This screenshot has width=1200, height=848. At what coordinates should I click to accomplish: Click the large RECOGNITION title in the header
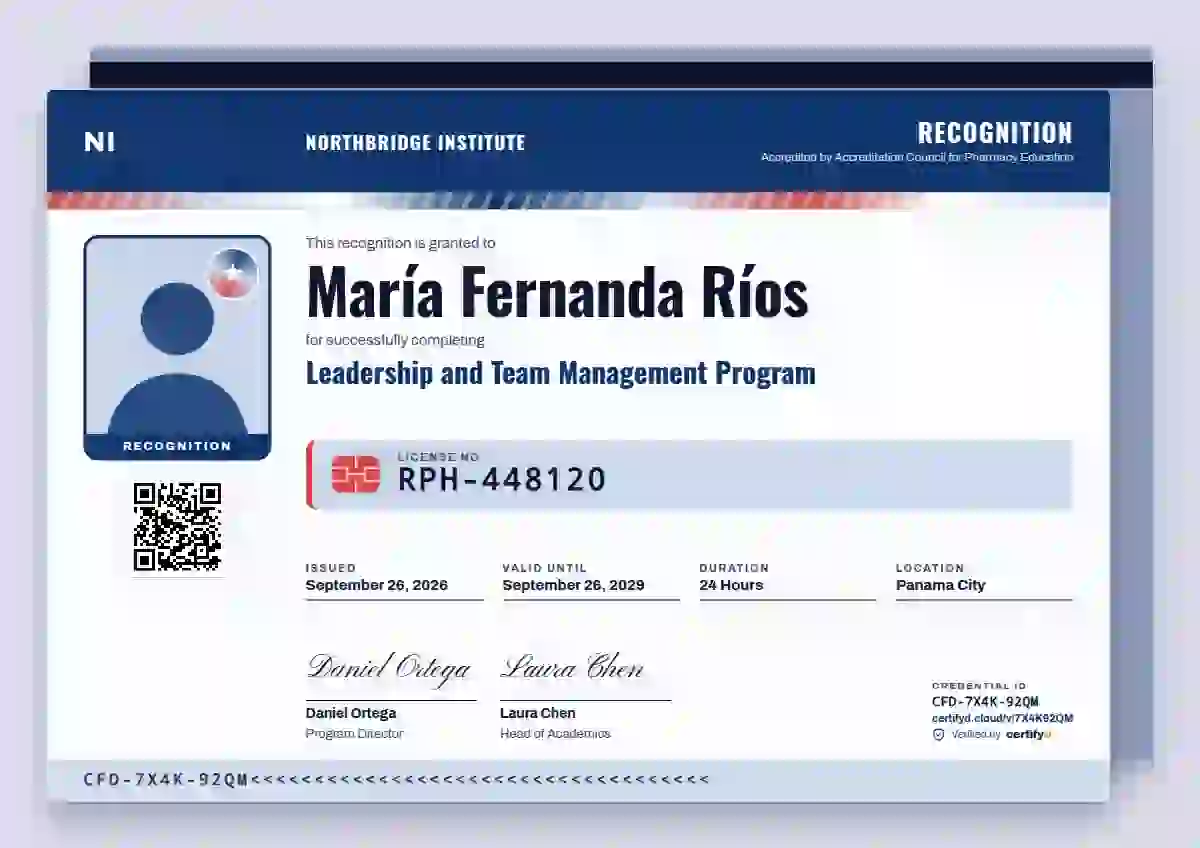[x=995, y=133]
